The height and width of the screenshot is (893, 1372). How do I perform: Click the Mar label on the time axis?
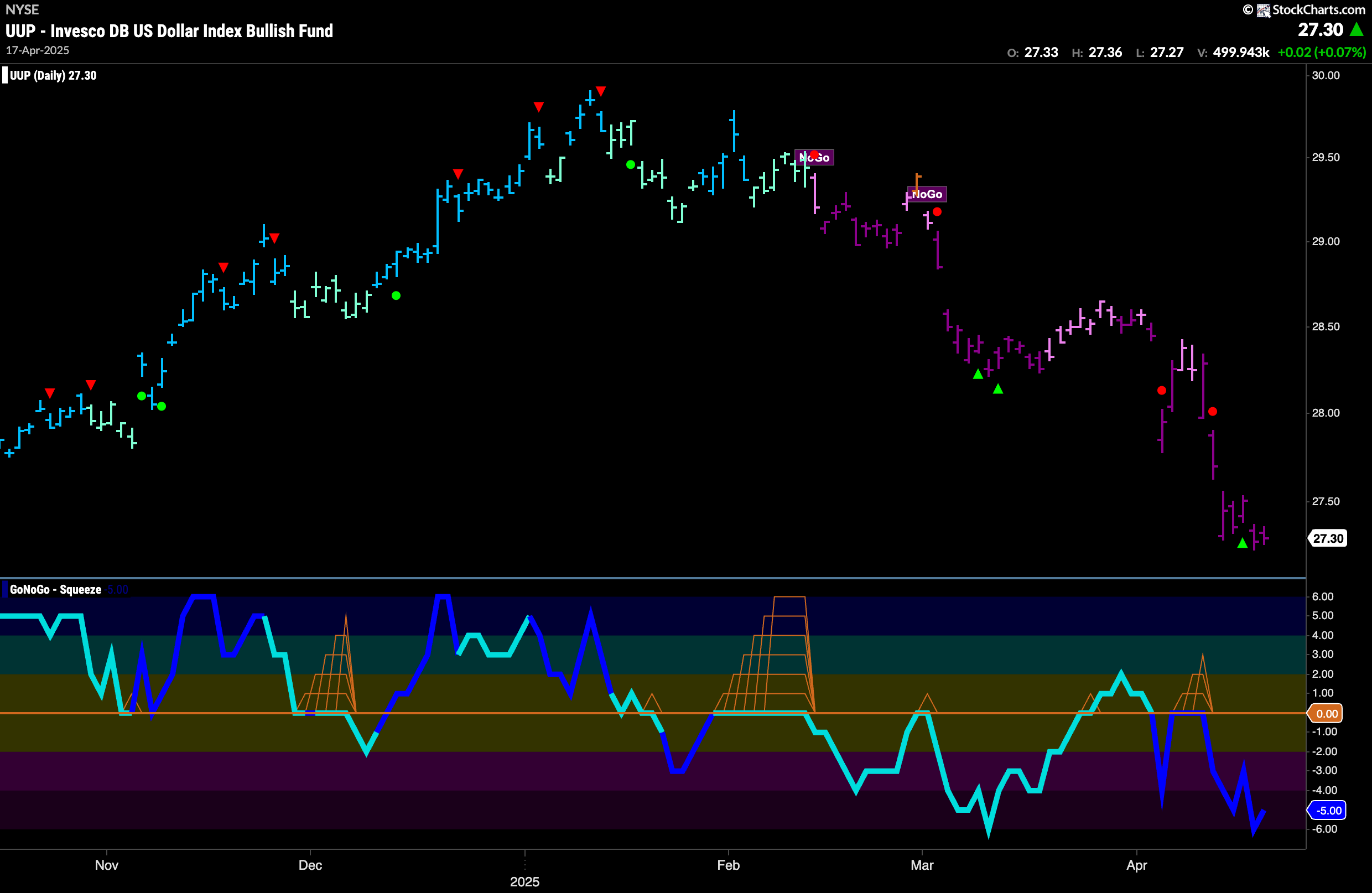coord(922,865)
